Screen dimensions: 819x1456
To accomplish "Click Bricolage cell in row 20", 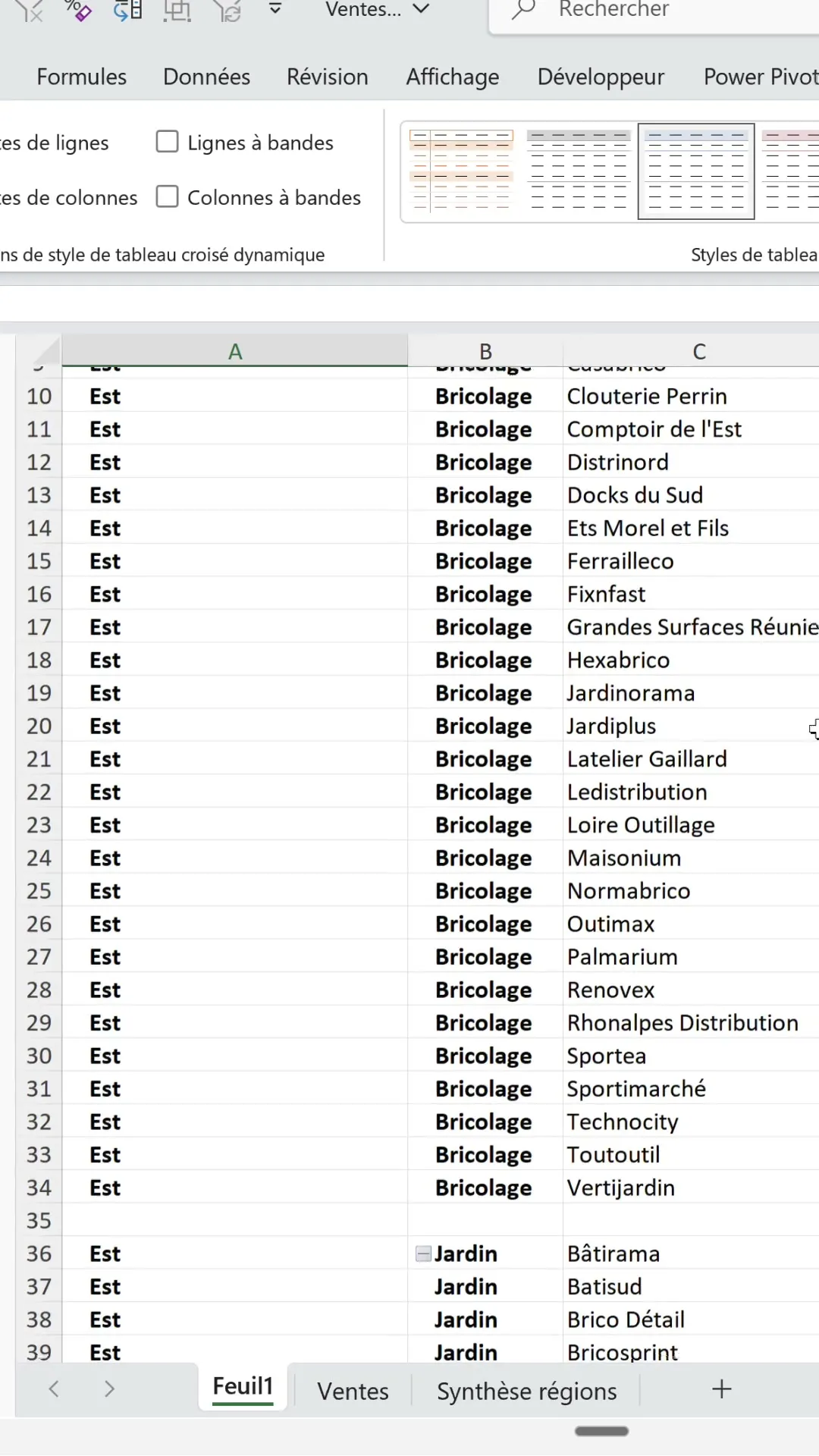I will [484, 726].
